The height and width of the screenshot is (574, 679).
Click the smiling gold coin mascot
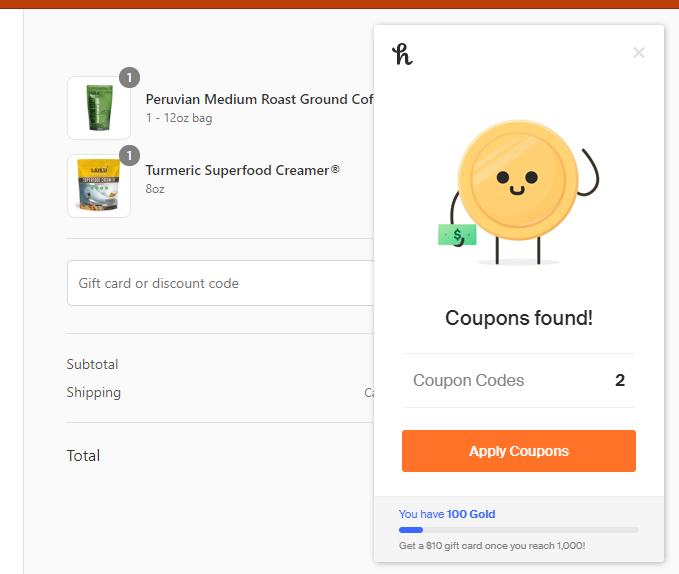pyautogui.click(x=518, y=180)
